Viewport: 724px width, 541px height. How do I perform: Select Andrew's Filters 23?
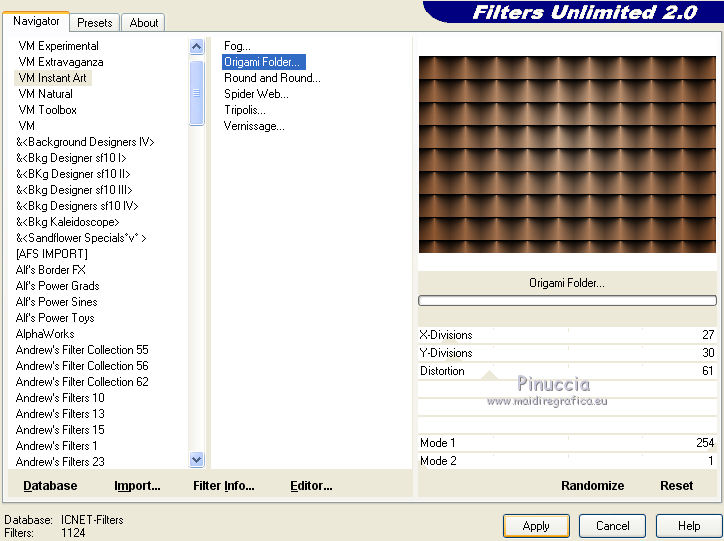click(x=60, y=462)
